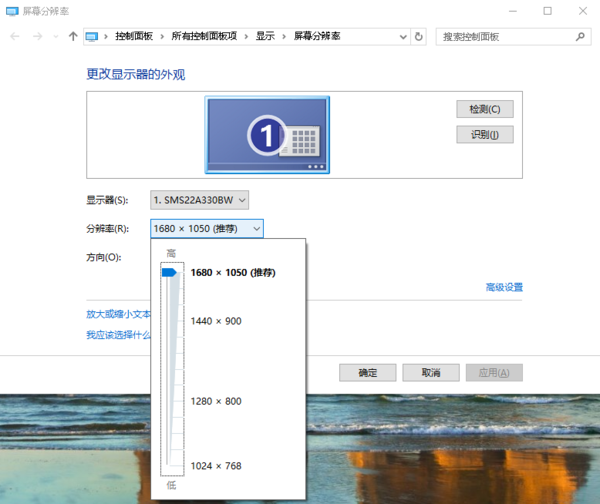Expand the chevron after 所有控制面板项 breadcrumb
600x504 pixels.
click(x=246, y=37)
